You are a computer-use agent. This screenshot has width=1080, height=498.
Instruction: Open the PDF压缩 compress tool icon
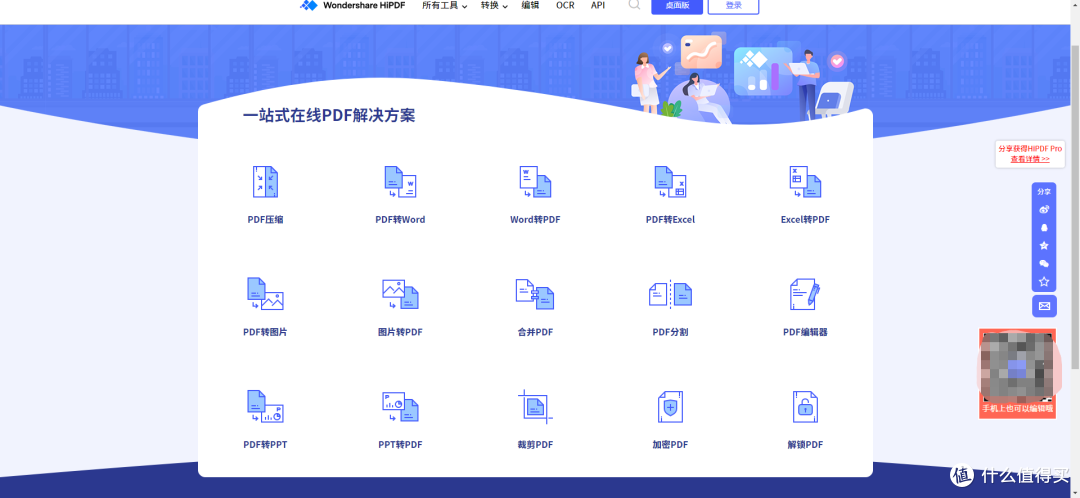click(x=265, y=182)
